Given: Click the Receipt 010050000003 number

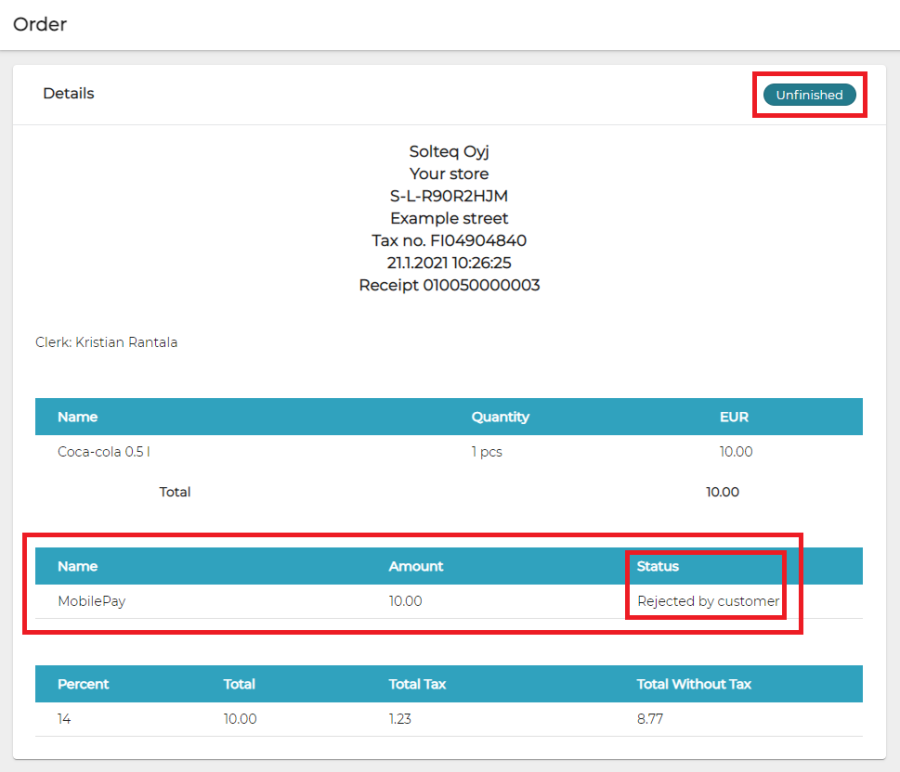Looking at the screenshot, I should pyautogui.click(x=449, y=285).
